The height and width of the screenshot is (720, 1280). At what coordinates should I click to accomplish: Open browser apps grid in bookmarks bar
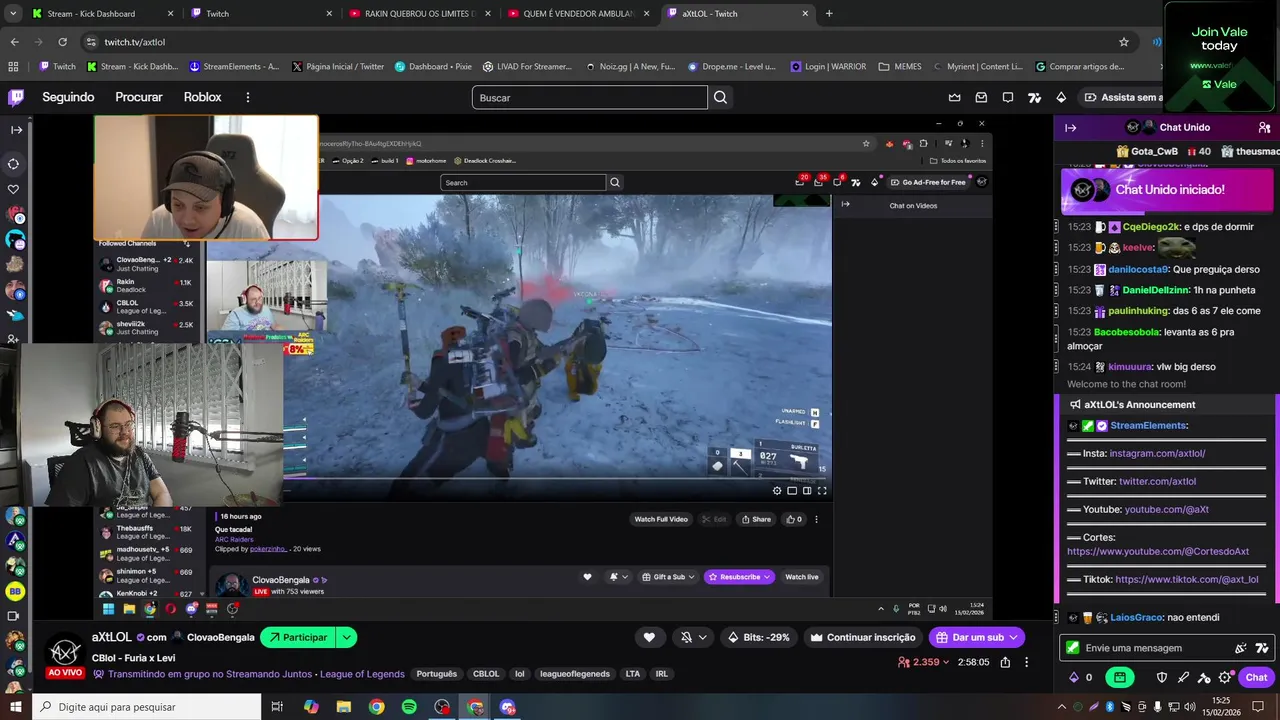point(13,67)
